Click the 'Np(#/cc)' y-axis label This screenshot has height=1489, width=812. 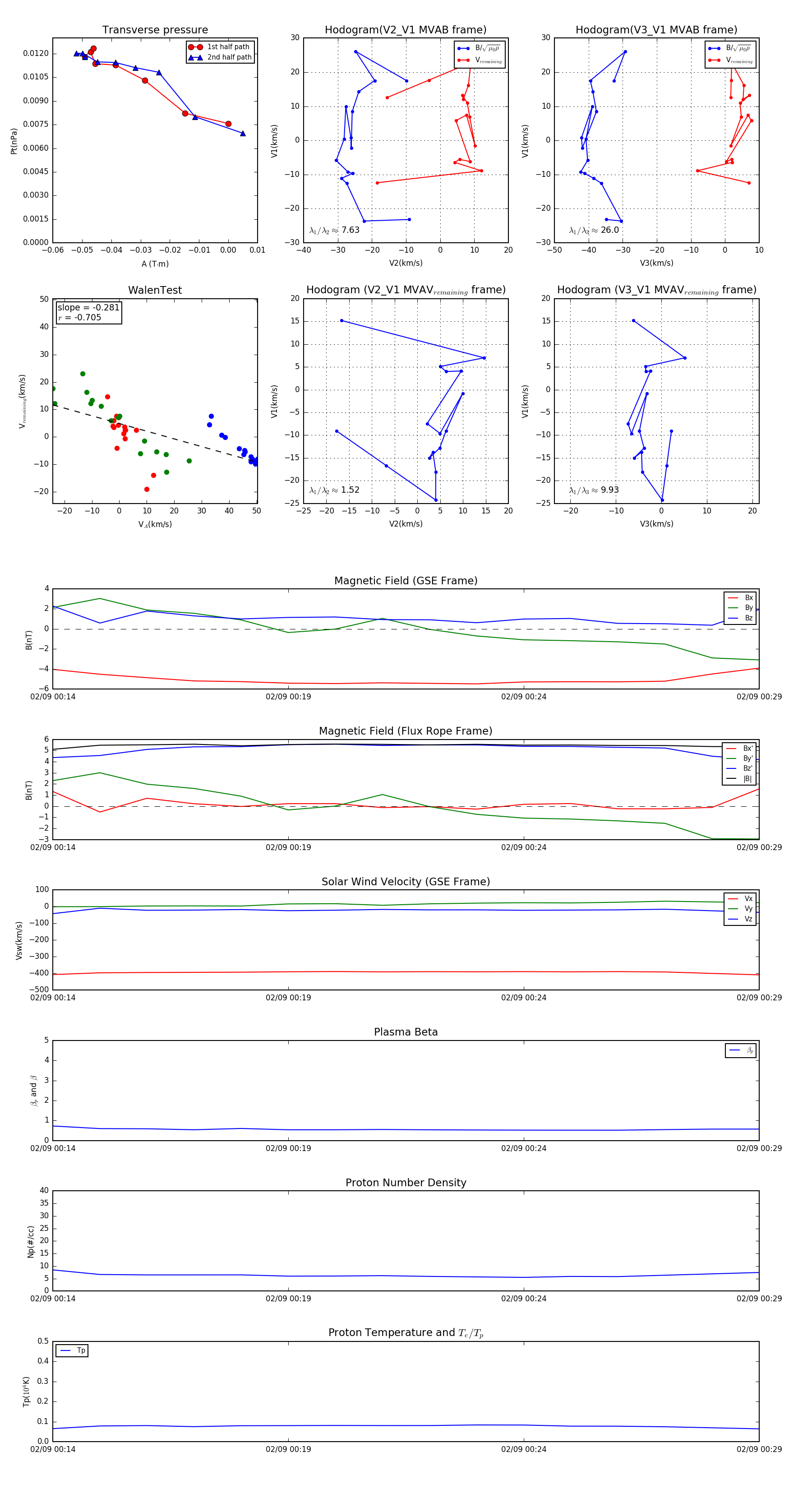pyautogui.click(x=31, y=1241)
